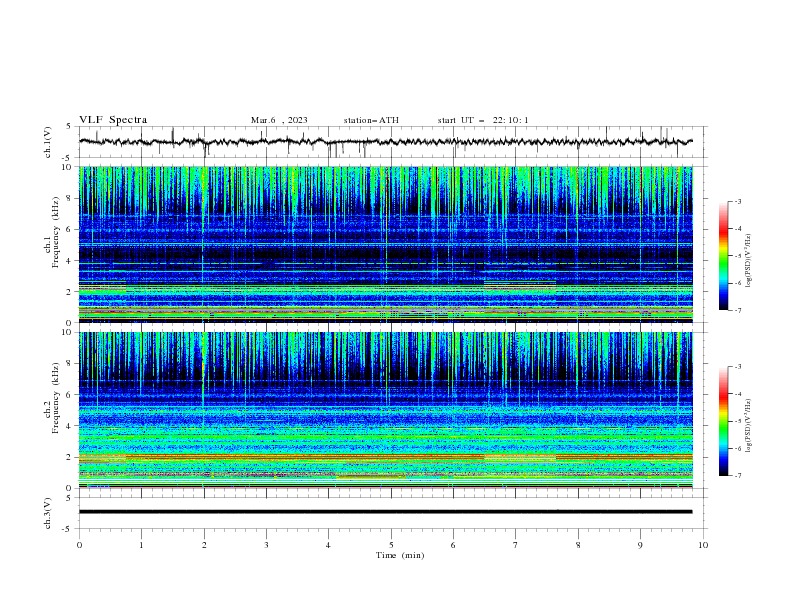Click the ch.1 color bar log(PSD) label
Viewport: 792px width, 612px height.
pos(748,261)
